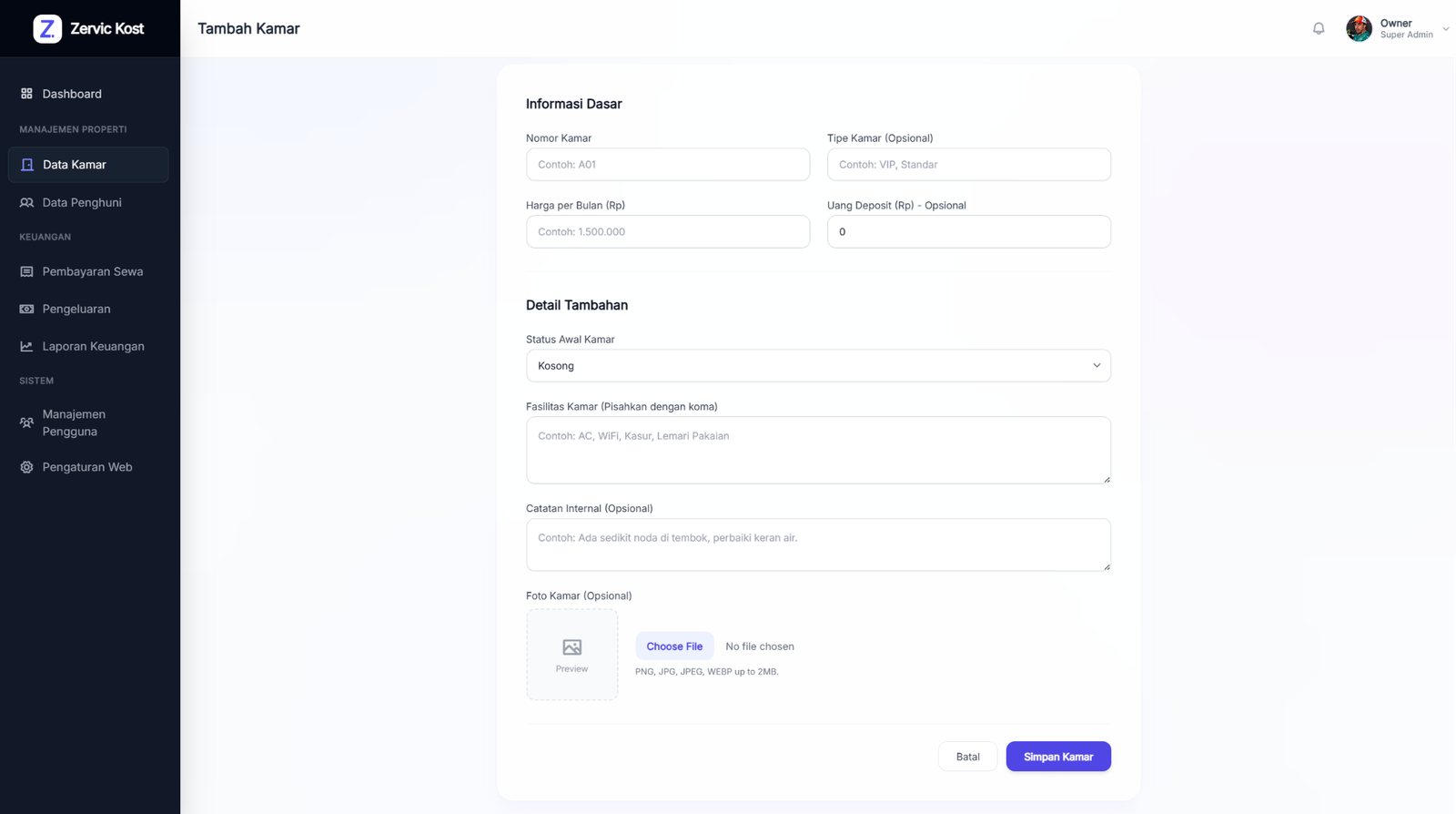Open the Data Kamar menu item

(88, 165)
